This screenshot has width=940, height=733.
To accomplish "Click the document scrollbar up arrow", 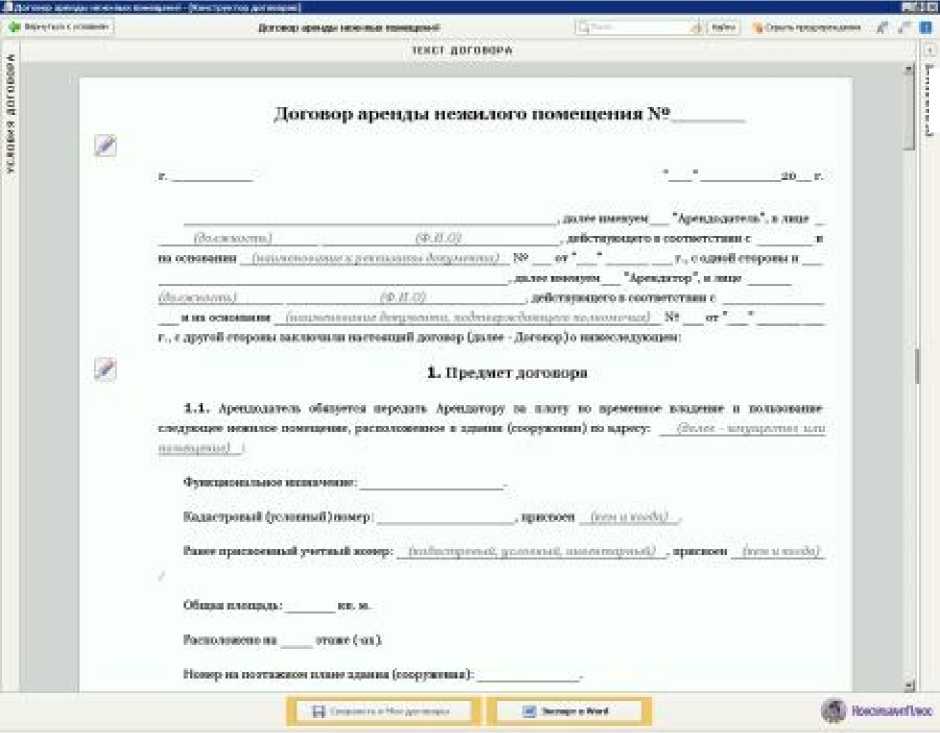I will [909, 70].
